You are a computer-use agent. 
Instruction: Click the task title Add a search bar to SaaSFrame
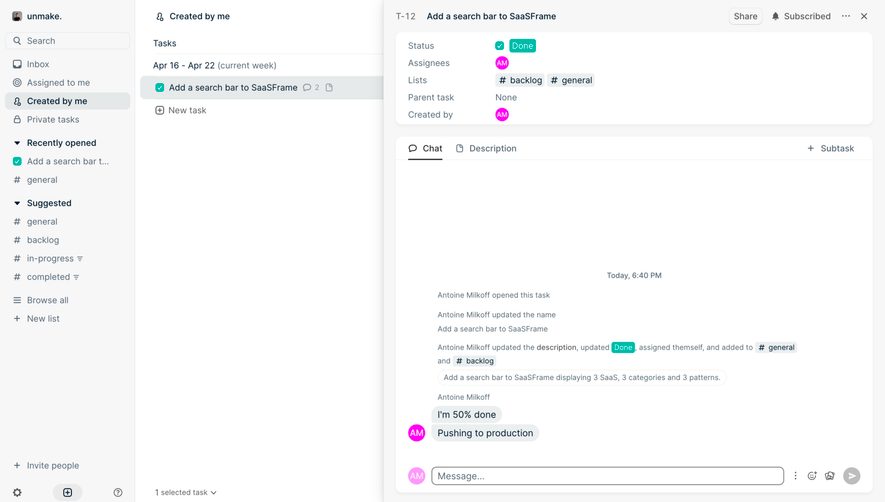pos(491,16)
